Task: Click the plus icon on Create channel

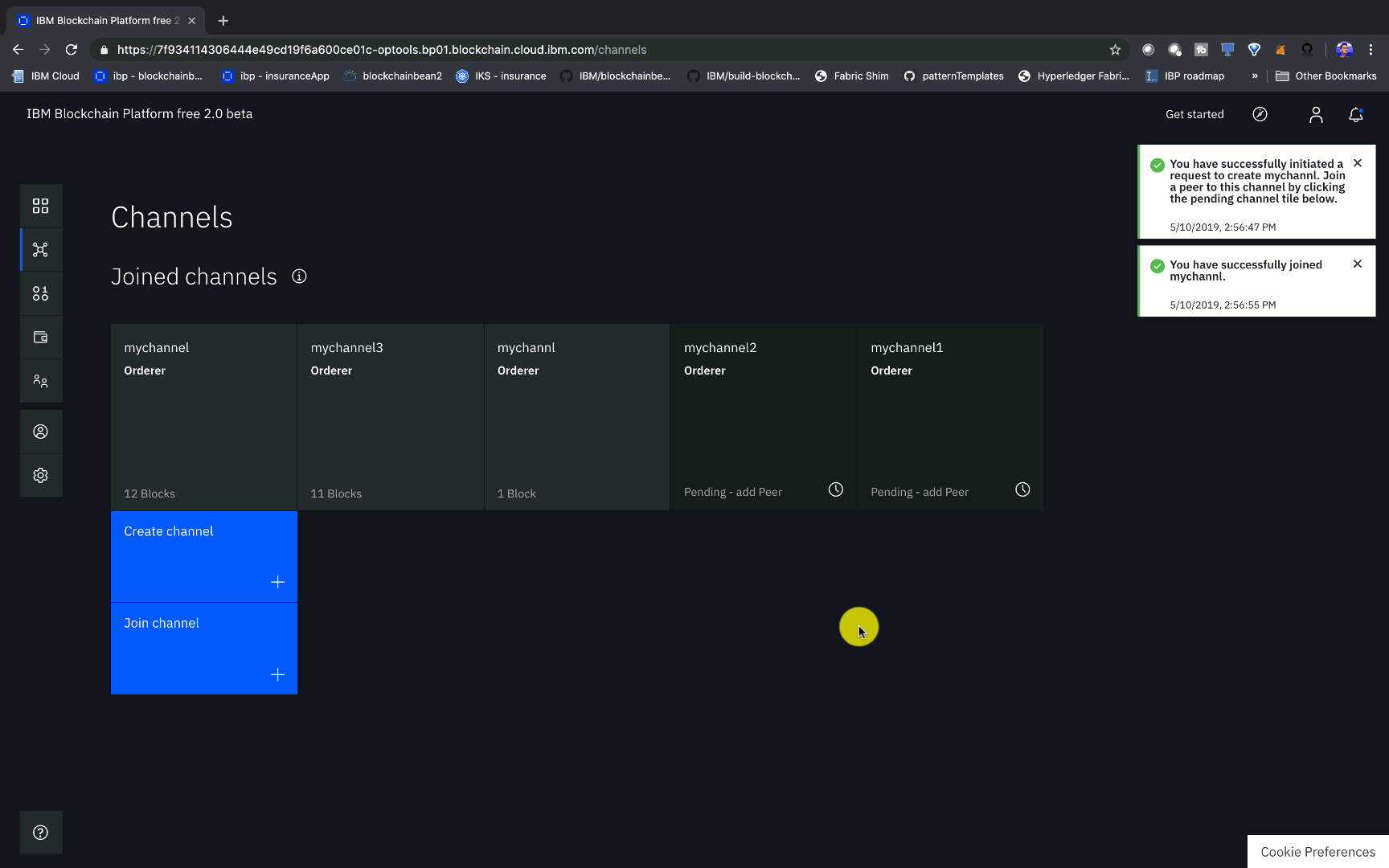Action: (x=277, y=582)
